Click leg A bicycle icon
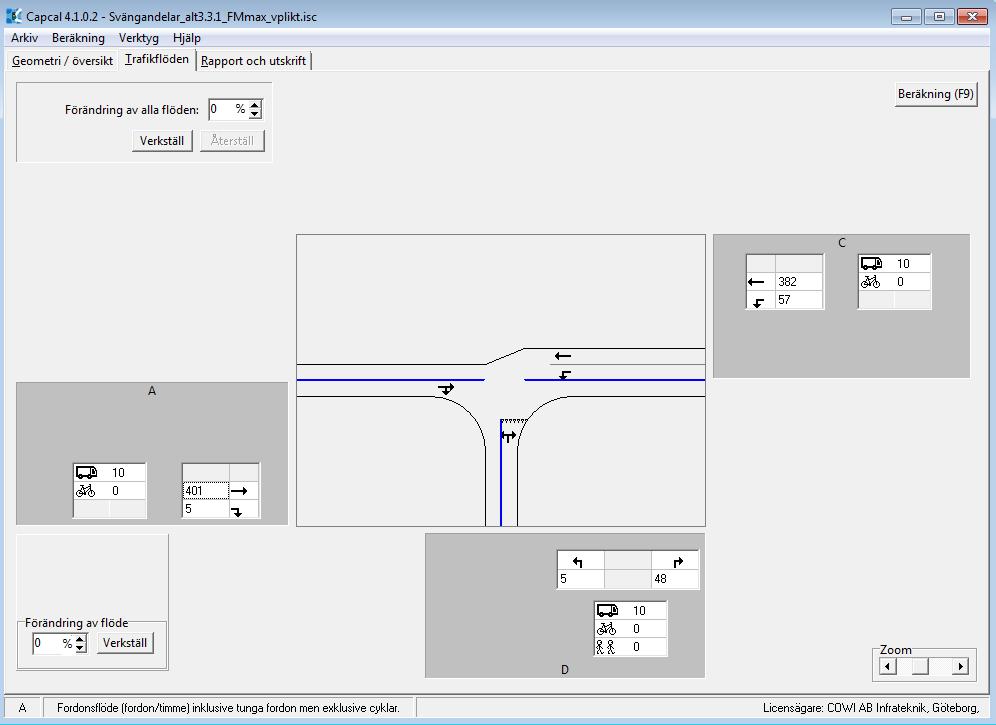This screenshot has width=996, height=725. (x=86, y=491)
